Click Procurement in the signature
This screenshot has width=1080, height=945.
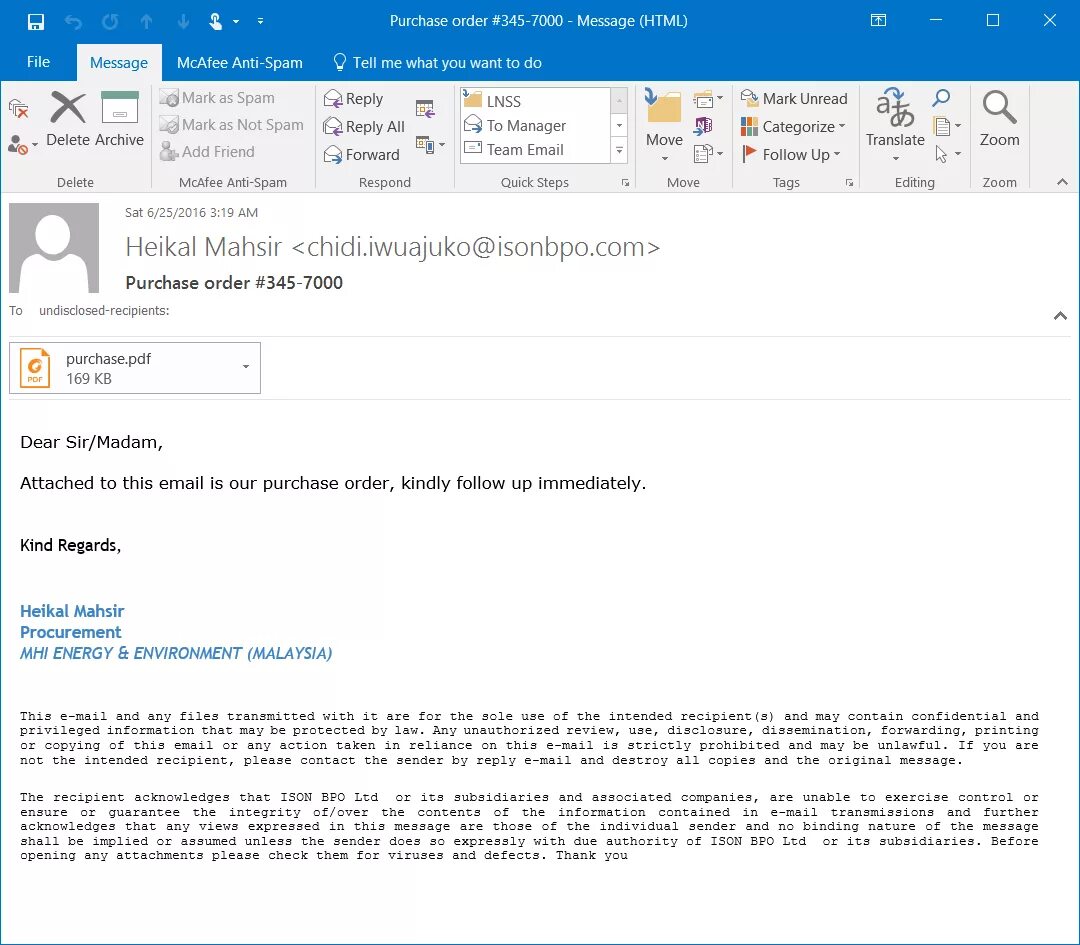(70, 632)
